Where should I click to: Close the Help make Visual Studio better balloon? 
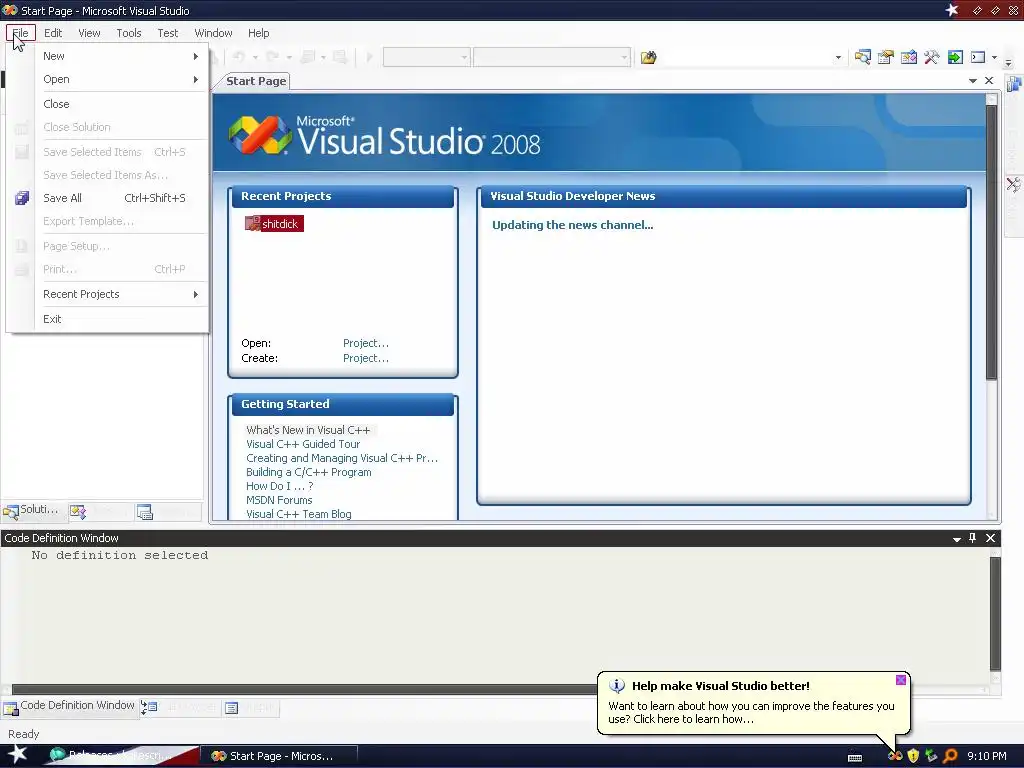[901, 680]
